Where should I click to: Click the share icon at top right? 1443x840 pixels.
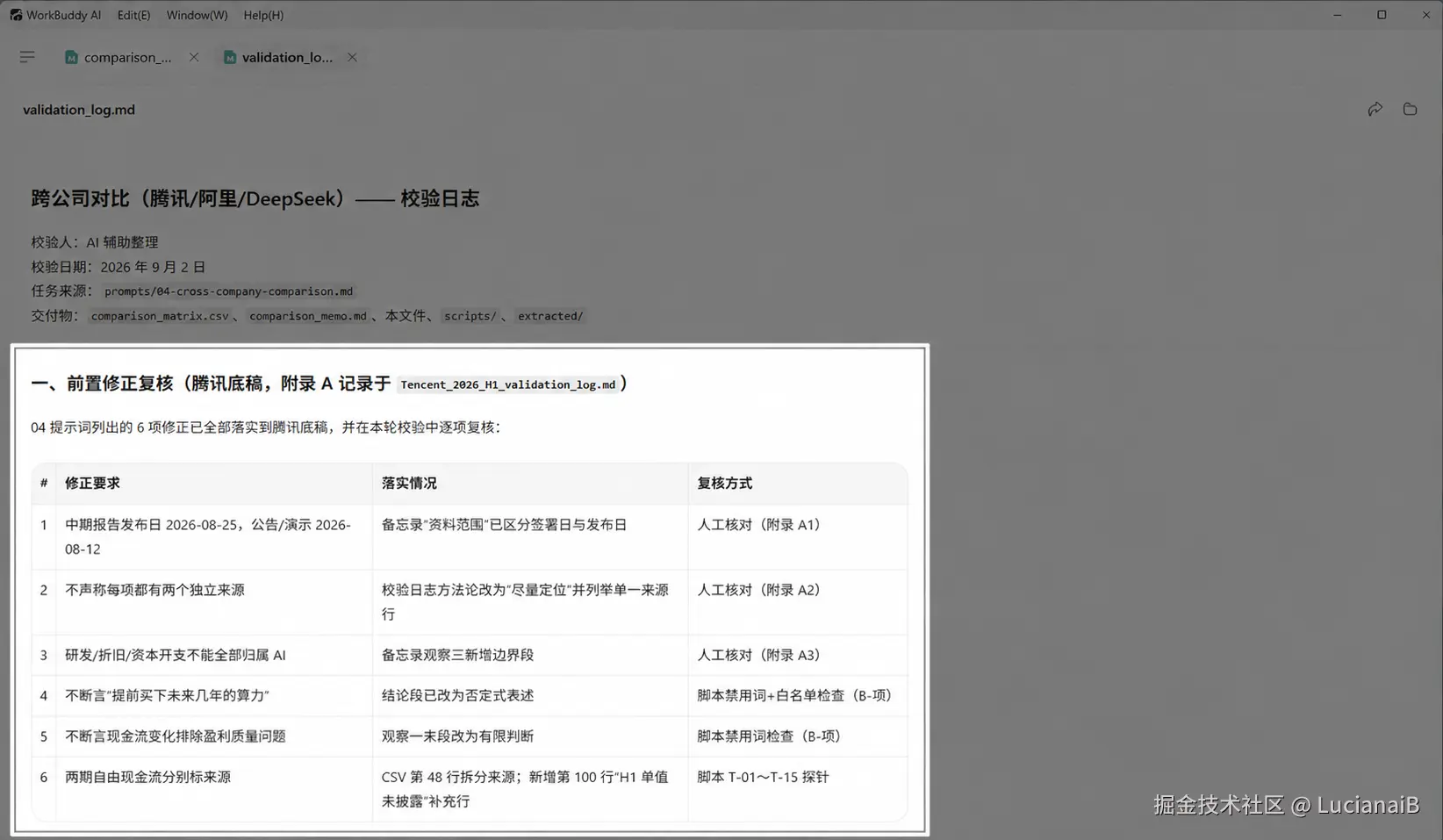[1375, 109]
